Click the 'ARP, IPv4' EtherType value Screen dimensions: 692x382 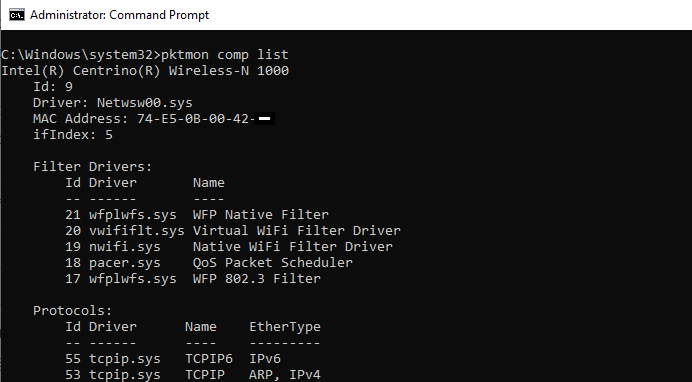285,375
